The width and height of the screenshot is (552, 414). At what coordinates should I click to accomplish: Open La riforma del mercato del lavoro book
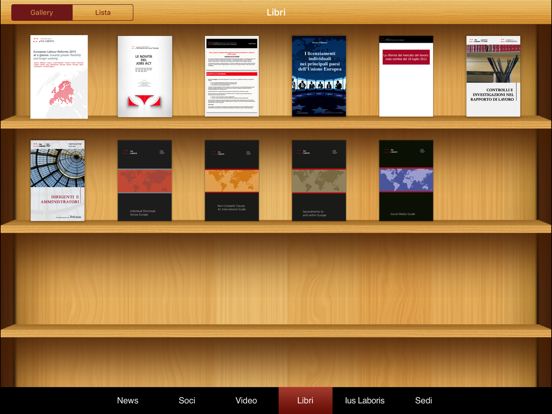[406, 76]
